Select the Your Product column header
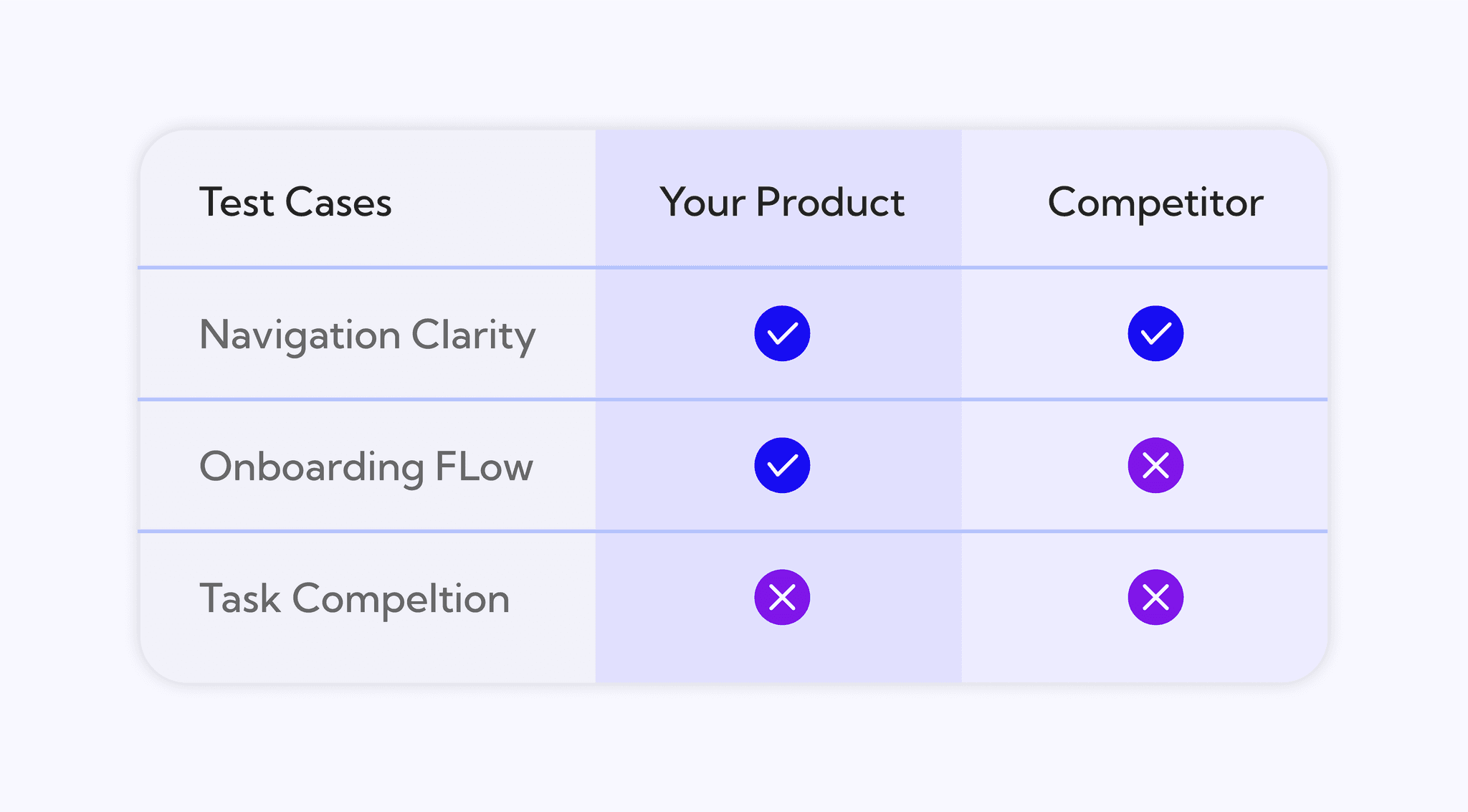This screenshot has height=812, width=1468. pos(781,202)
